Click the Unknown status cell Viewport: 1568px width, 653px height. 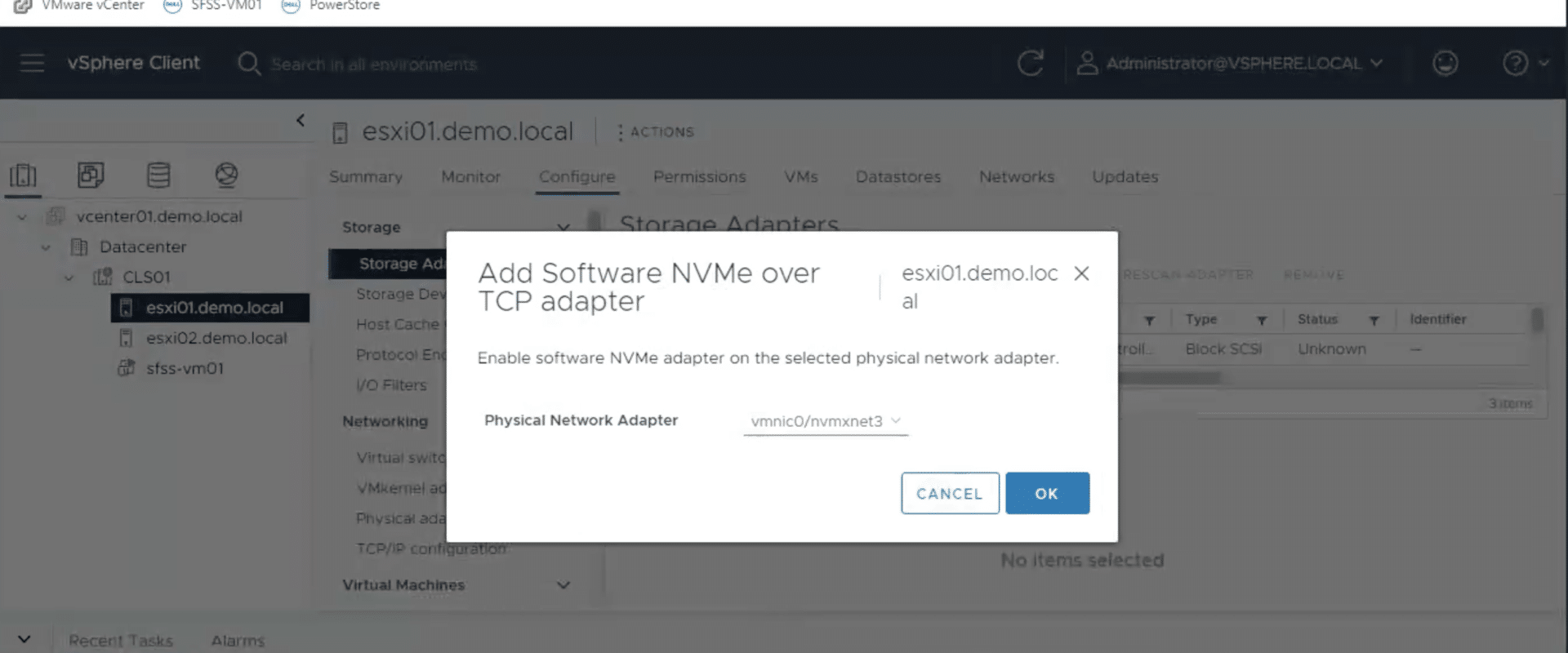1331,349
